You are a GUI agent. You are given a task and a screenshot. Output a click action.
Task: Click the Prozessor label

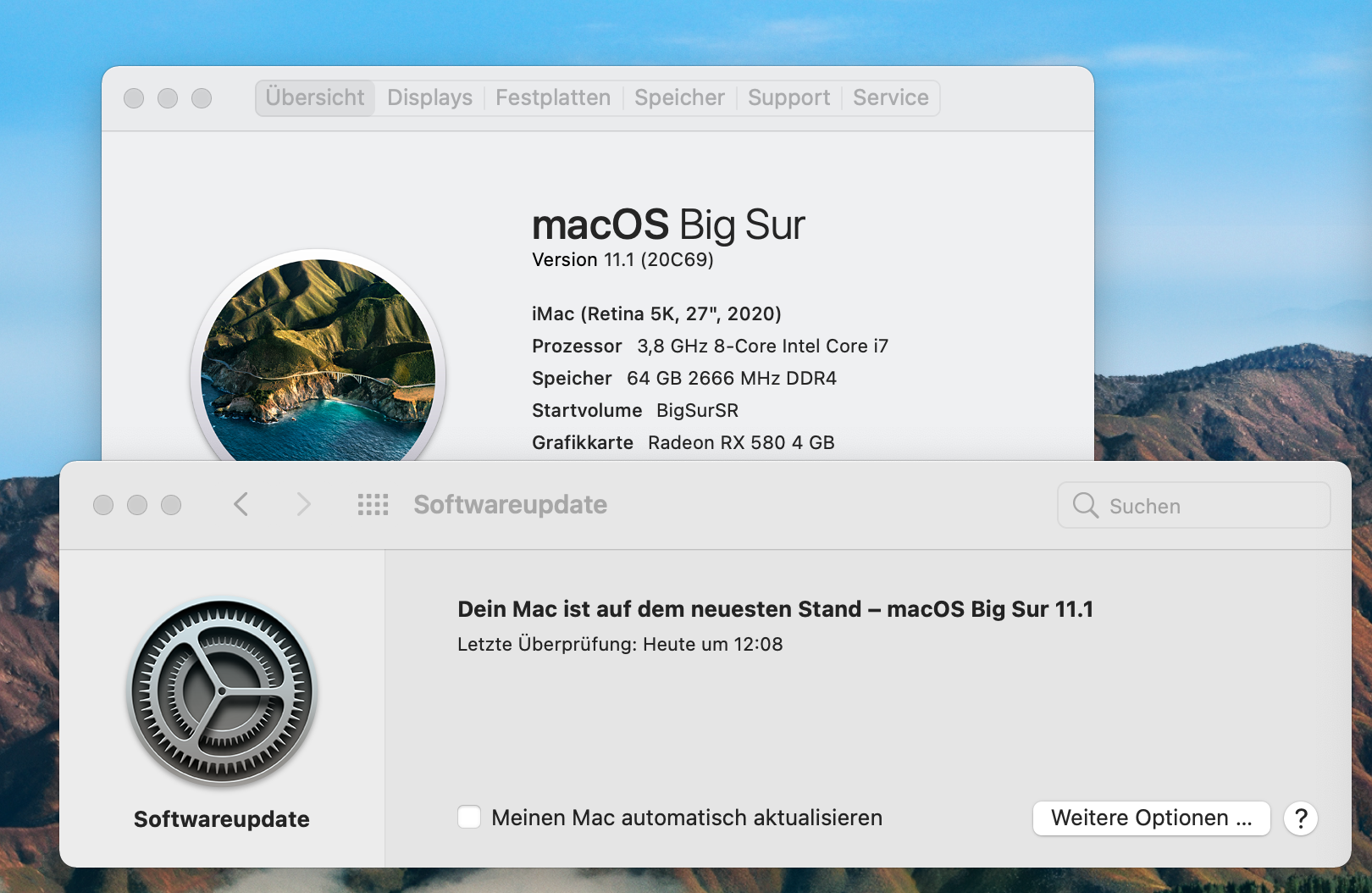[x=577, y=347]
